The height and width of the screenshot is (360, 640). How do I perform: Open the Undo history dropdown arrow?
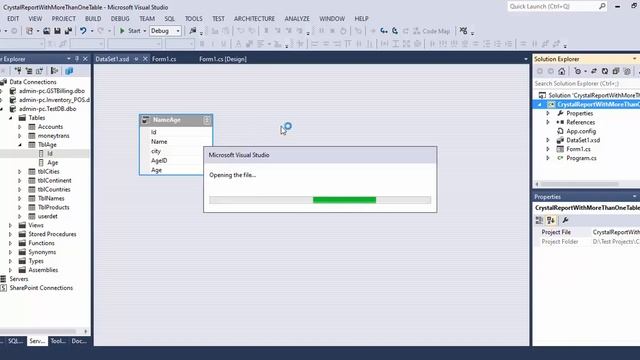coord(92,31)
